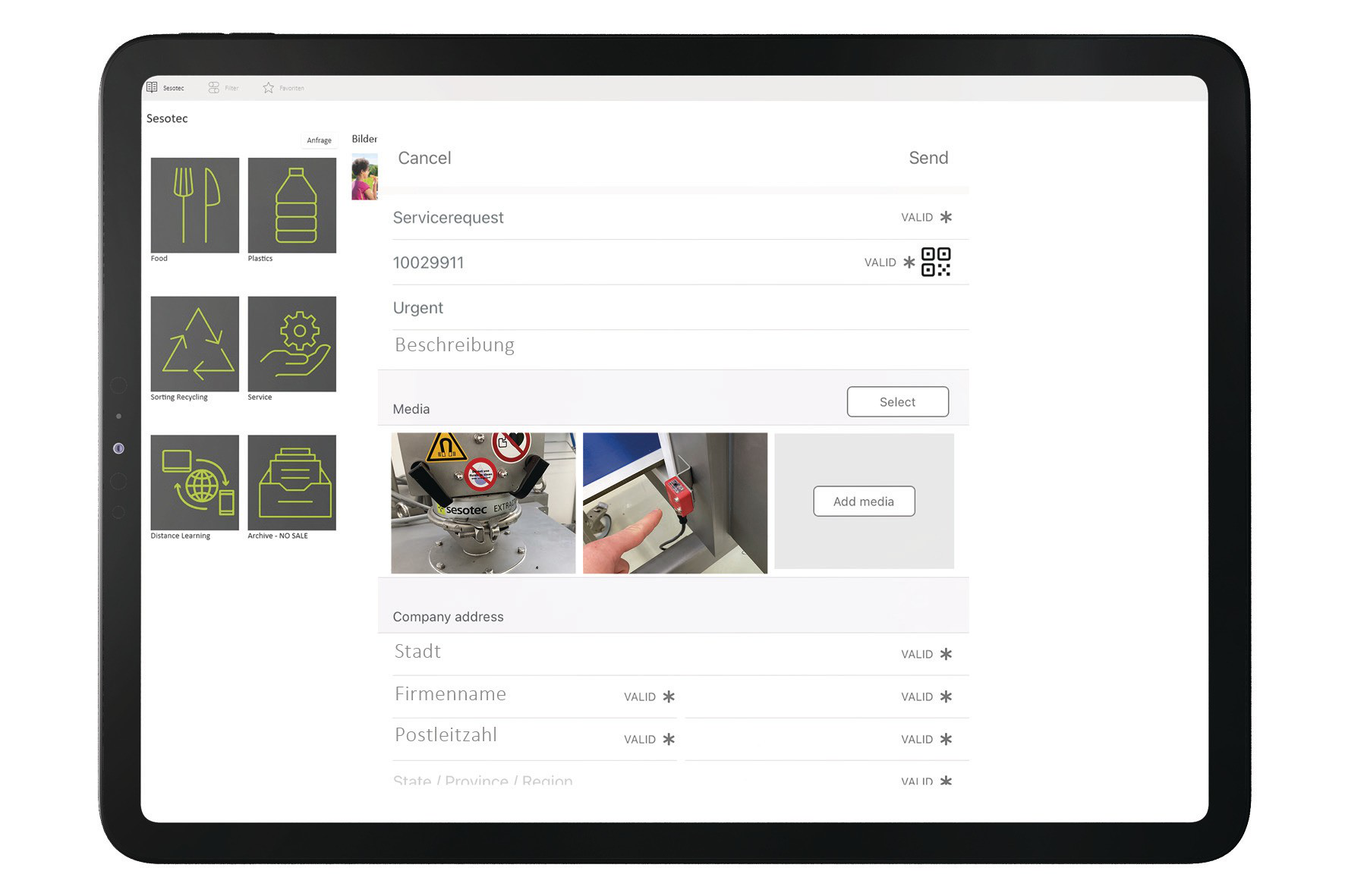Image resolution: width=1345 pixels, height=896 pixels.
Task: Click the Firmenname input field
Action: (x=535, y=696)
